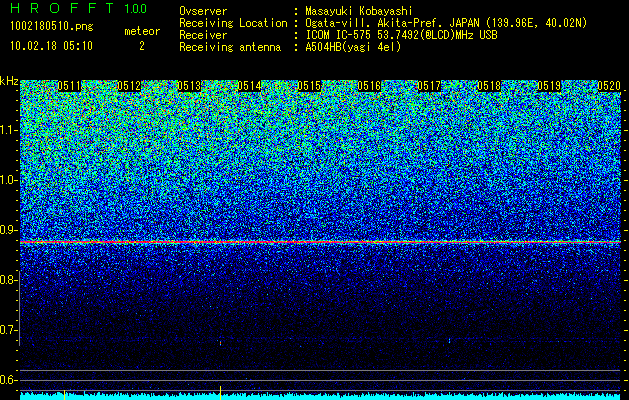This screenshot has height=400, width=629.
Task: Click the 1.0 kHz axis label
Action: click(8, 180)
